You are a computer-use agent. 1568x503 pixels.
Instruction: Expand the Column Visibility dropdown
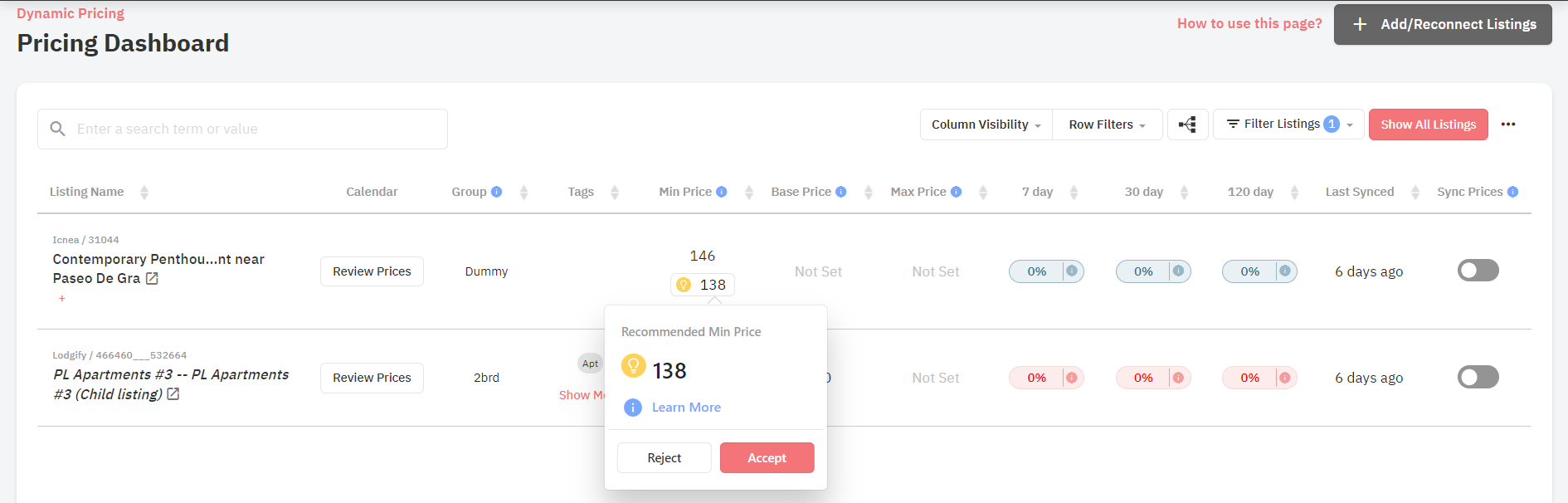point(986,125)
